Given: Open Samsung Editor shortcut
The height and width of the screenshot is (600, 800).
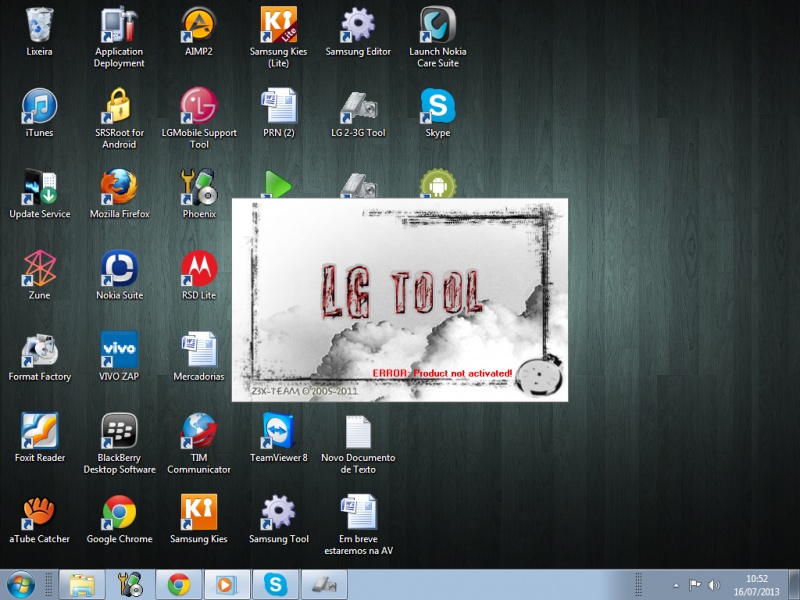Looking at the screenshot, I should (358, 32).
